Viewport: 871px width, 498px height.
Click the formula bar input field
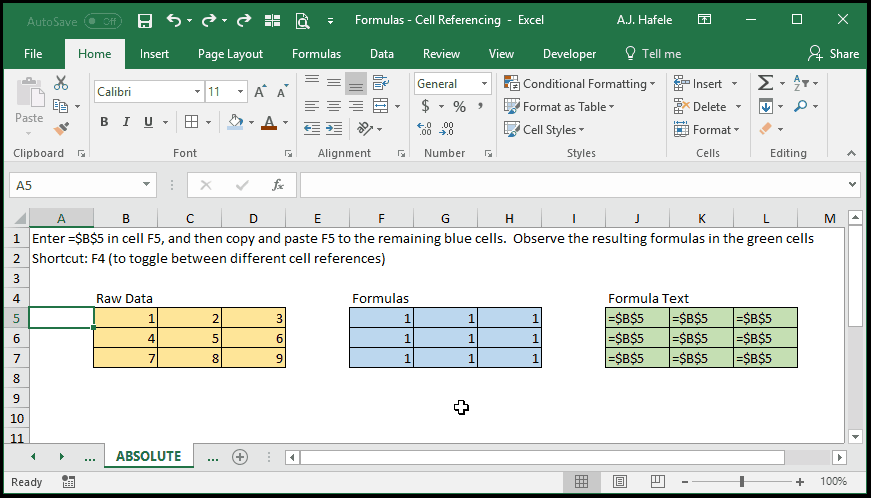(x=573, y=185)
